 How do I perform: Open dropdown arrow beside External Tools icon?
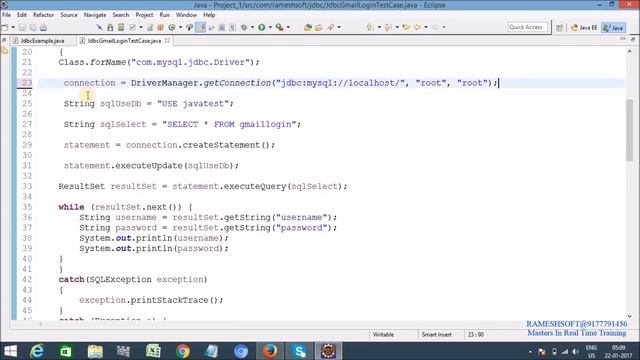point(288,27)
